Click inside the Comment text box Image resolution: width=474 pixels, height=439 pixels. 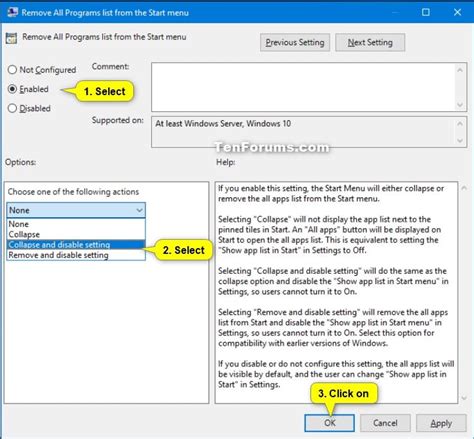click(x=303, y=87)
